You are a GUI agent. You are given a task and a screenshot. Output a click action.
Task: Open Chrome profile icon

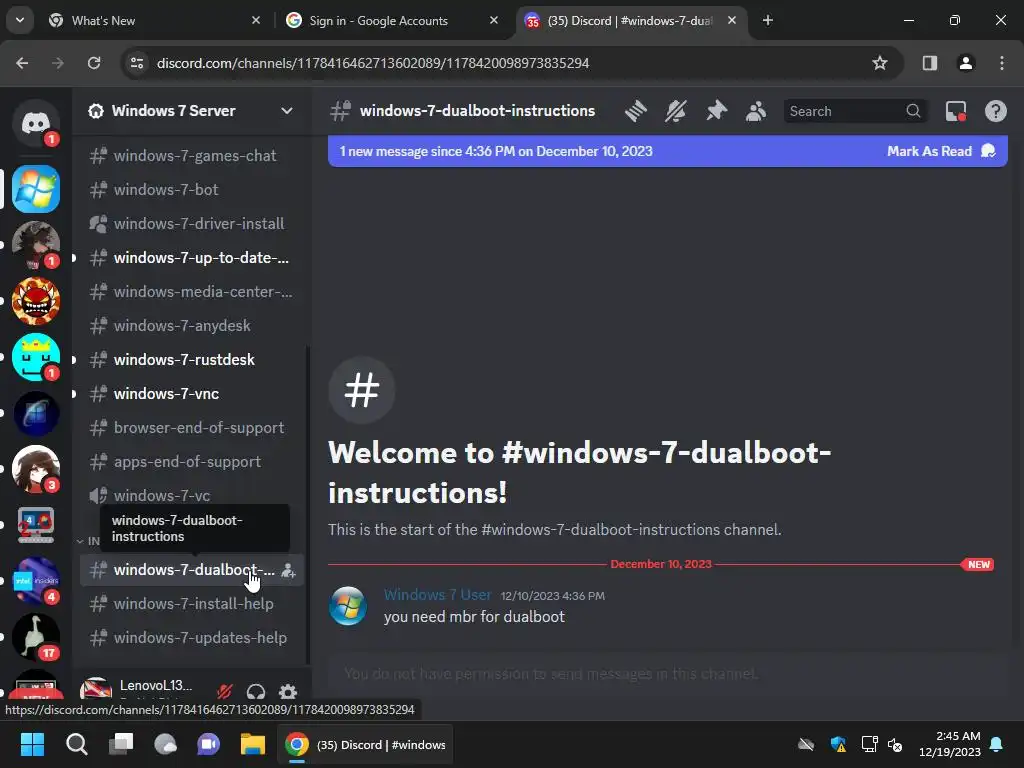coord(965,63)
